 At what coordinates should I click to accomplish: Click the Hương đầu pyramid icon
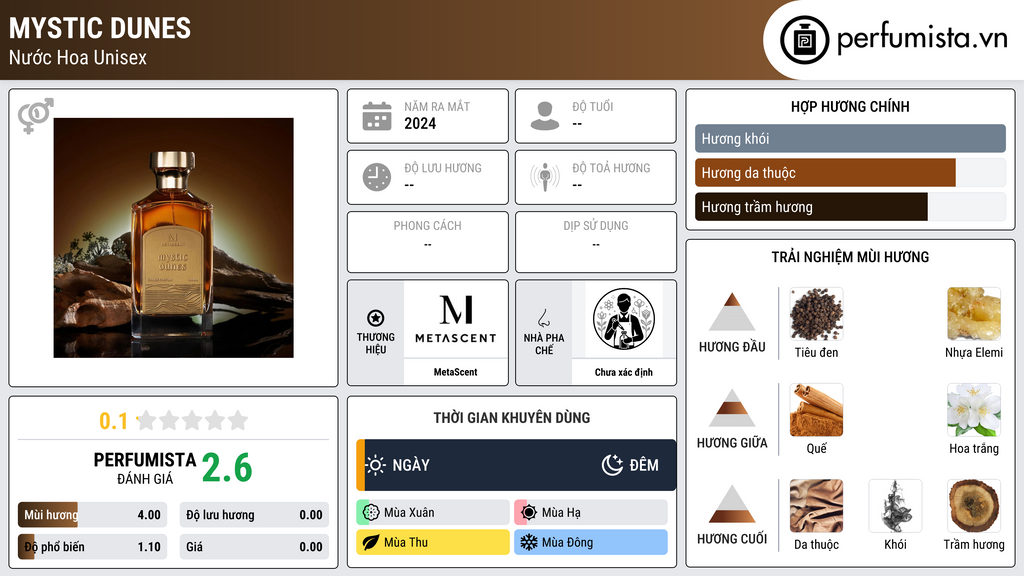click(732, 312)
